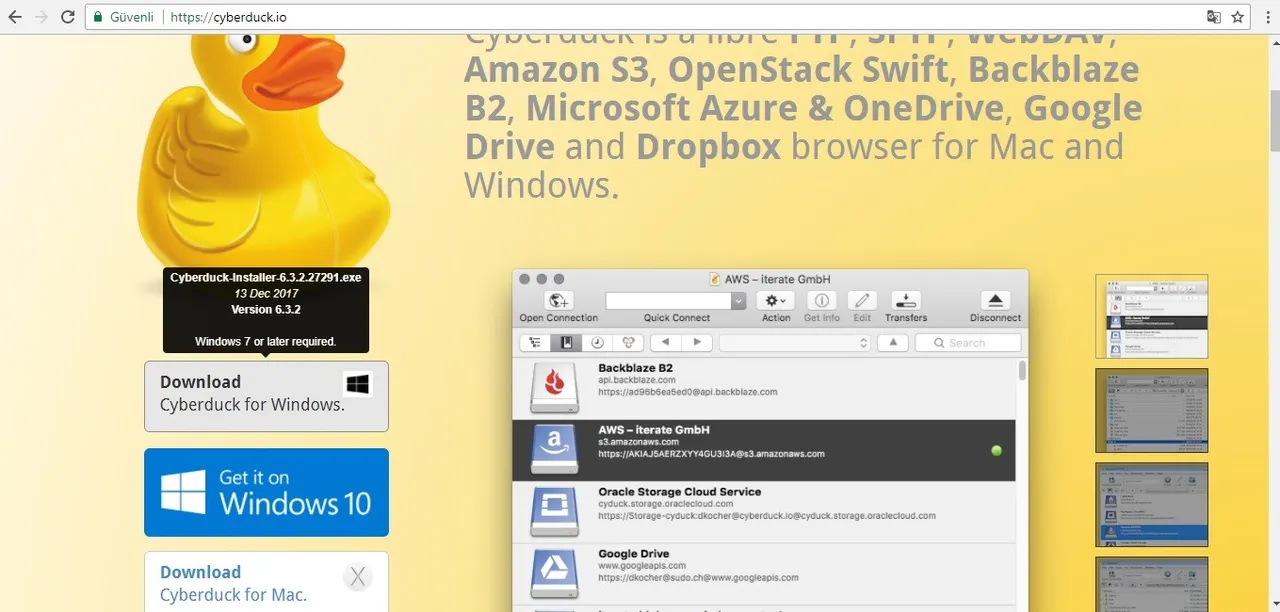Click the green Güvenli secure lock indicator
Image resolution: width=1280 pixels, height=612 pixels.
(125, 17)
